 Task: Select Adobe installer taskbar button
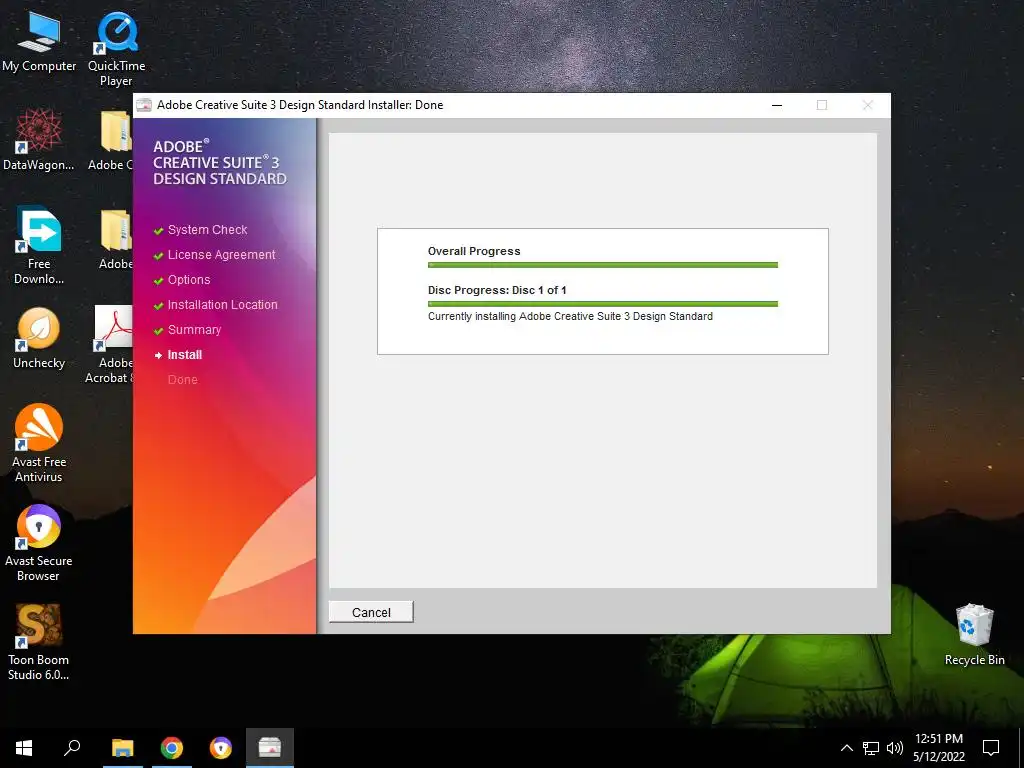270,748
